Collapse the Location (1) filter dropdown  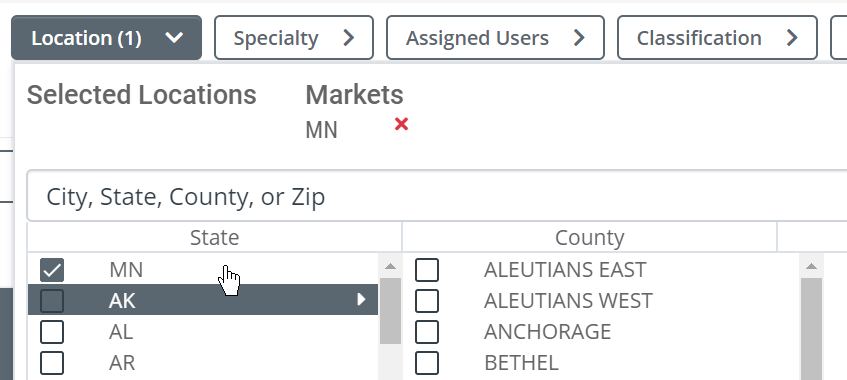pos(106,38)
